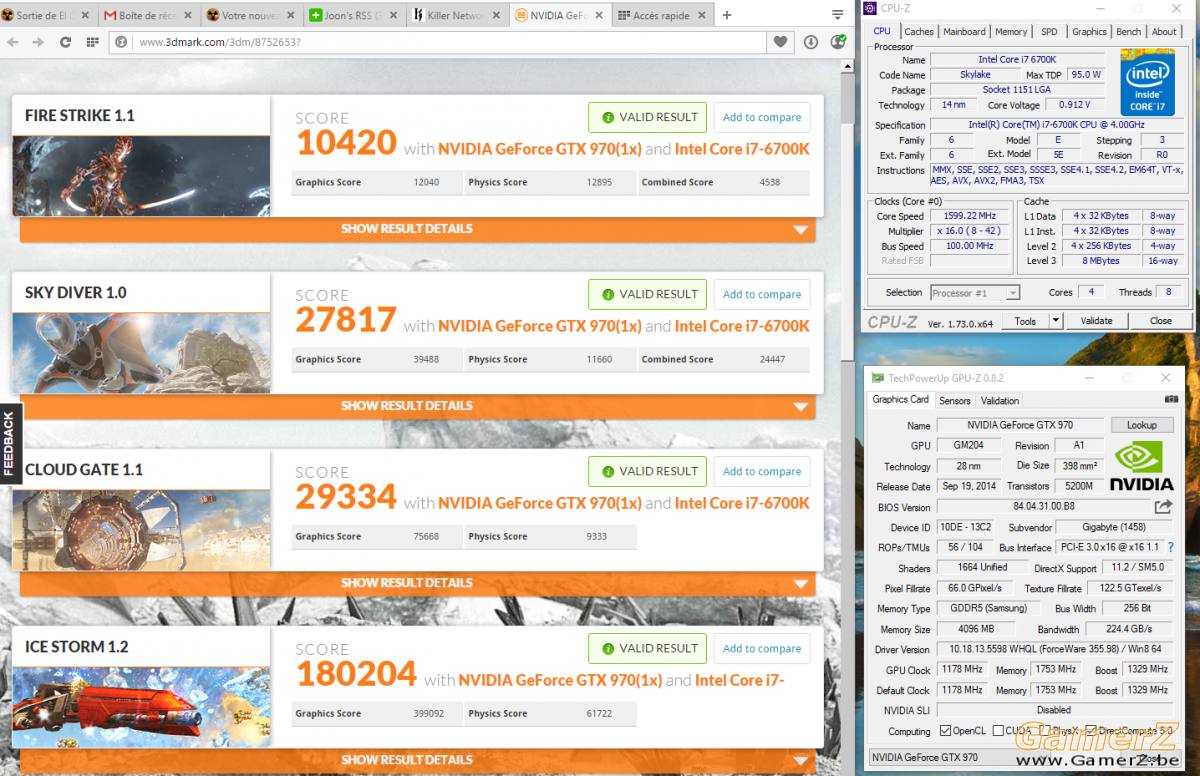Open the tab menu icon at top right

coord(837,15)
